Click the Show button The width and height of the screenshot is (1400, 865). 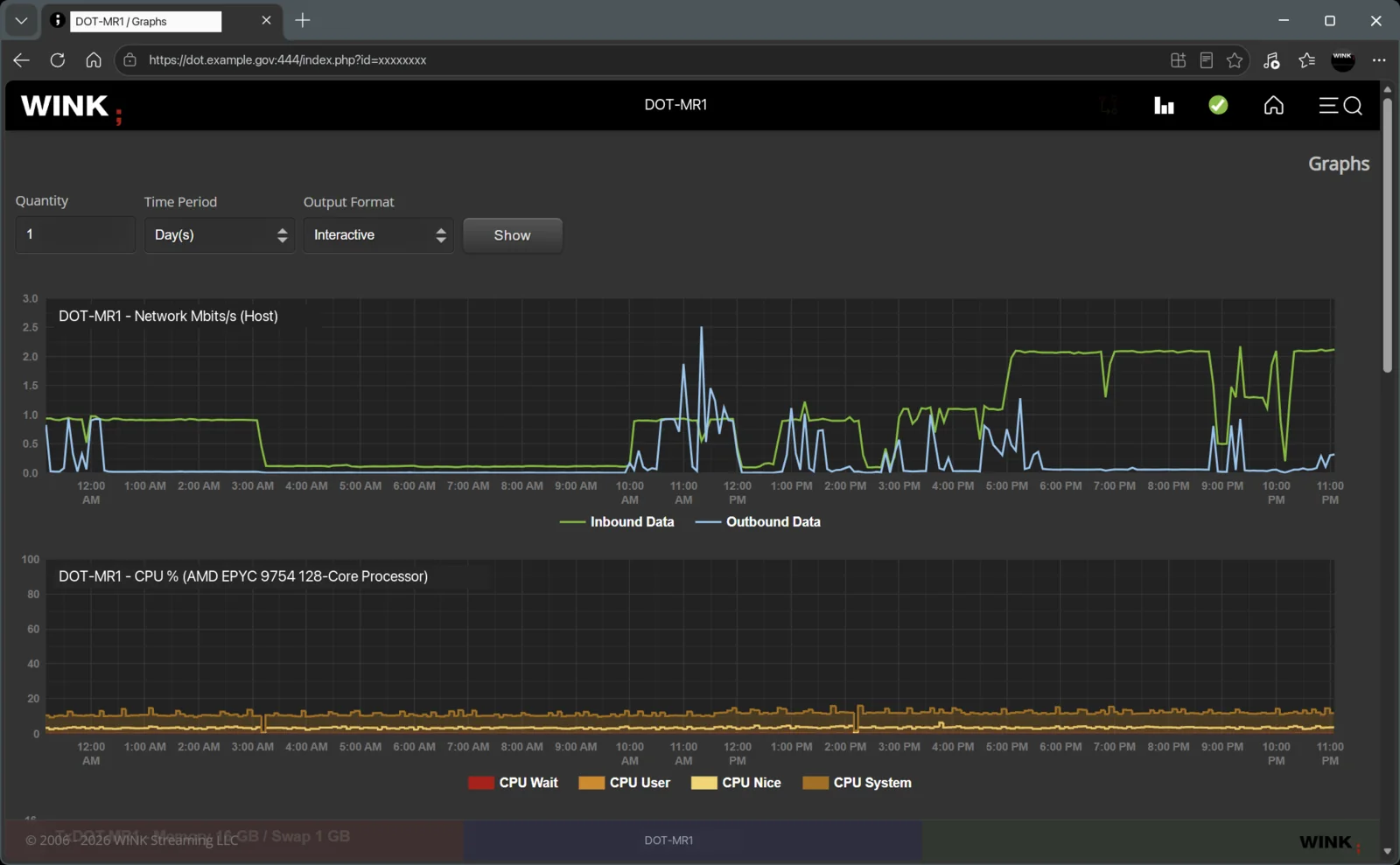(x=513, y=235)
